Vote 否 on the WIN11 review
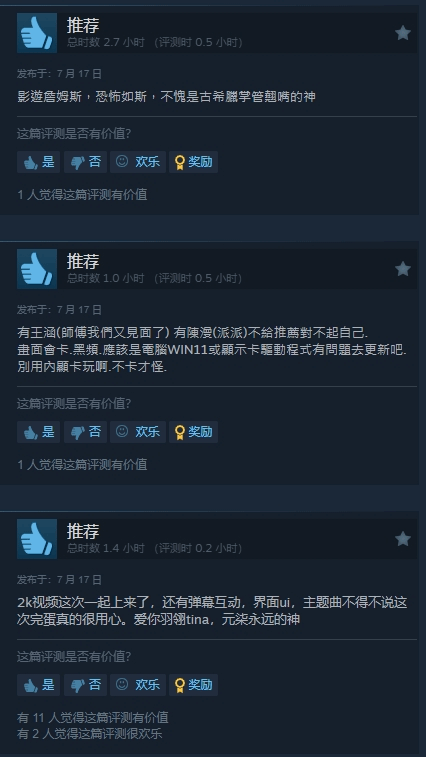Screen dimensions: 426x757 85,432
